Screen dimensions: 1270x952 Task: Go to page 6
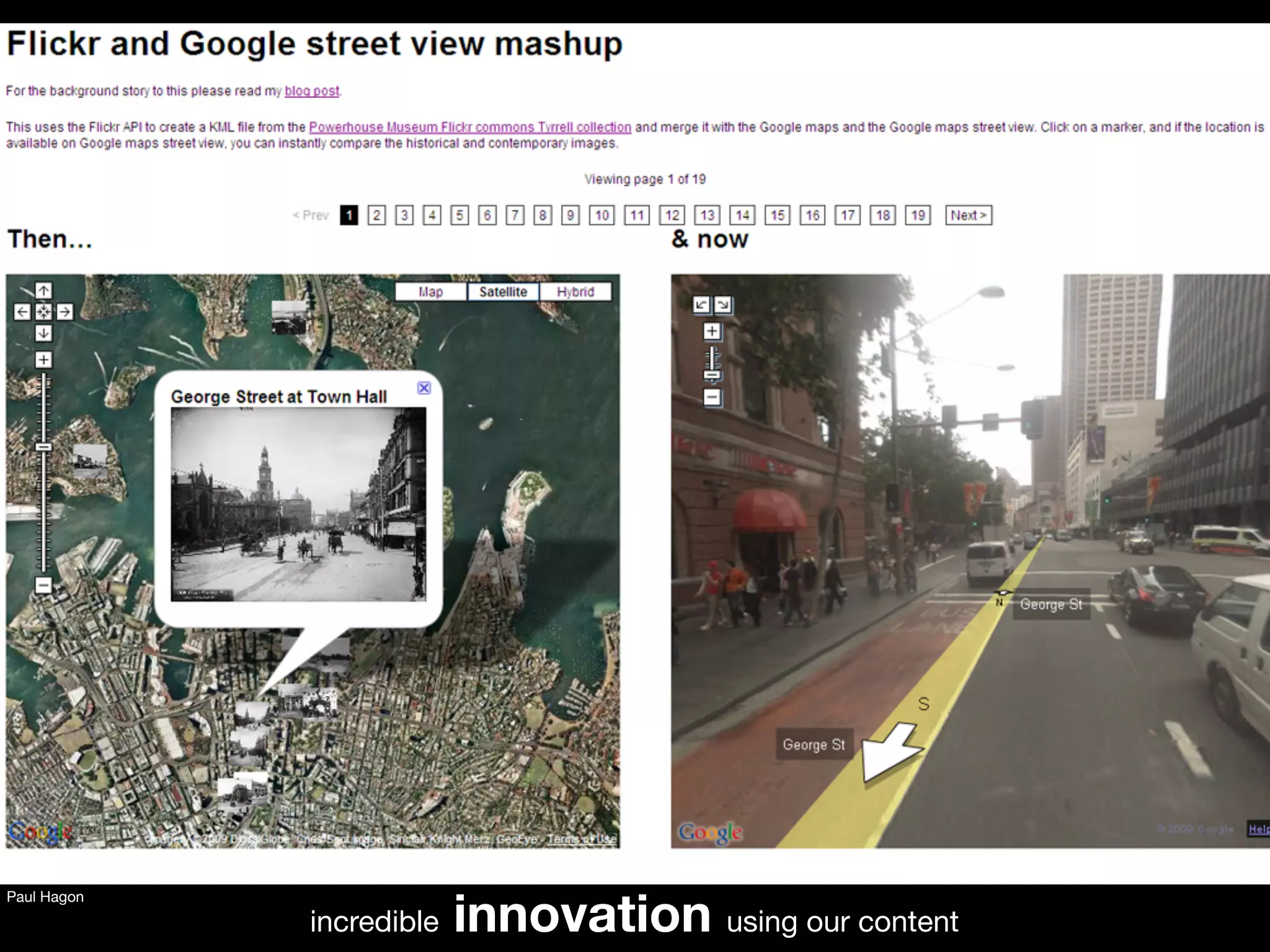487,215
